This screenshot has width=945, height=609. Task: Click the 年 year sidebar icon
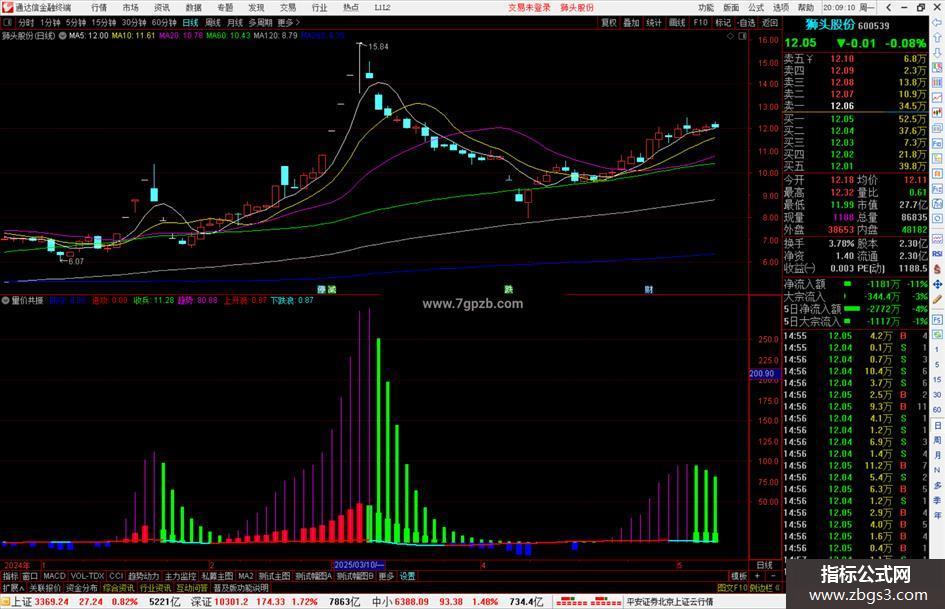(x=937, y=516)
